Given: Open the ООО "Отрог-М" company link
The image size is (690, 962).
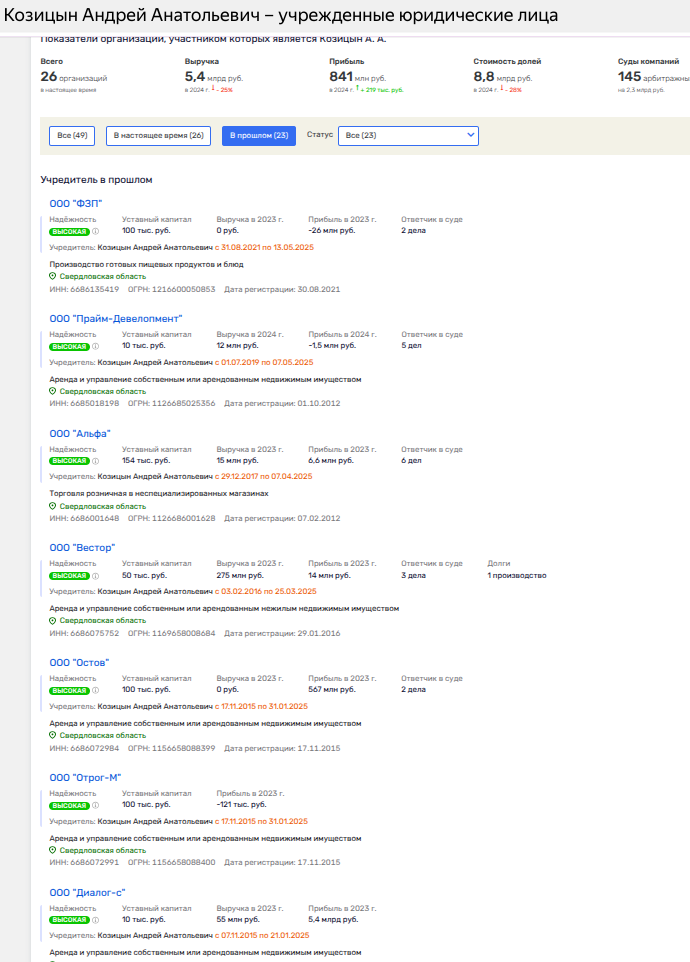Looking at the screenshot, I should 85,778.
